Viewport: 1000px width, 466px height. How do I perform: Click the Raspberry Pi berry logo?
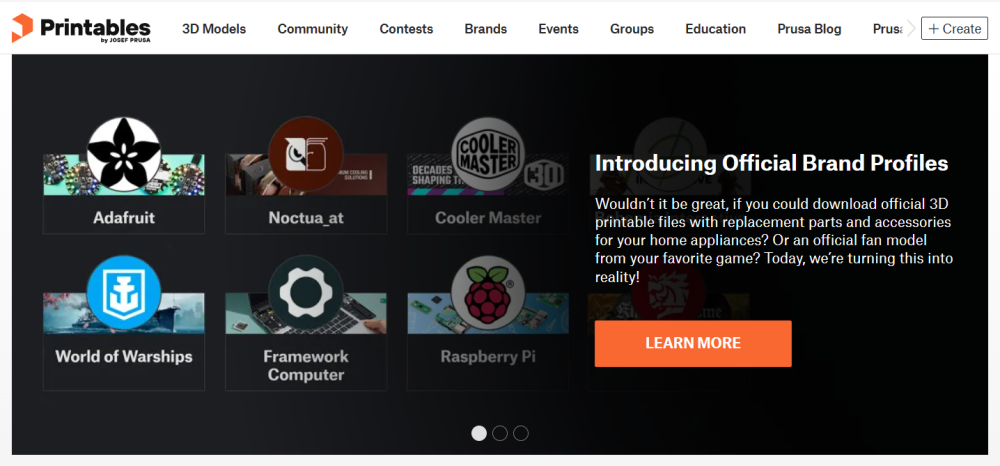pyautogui.click(x=487, y=294)
